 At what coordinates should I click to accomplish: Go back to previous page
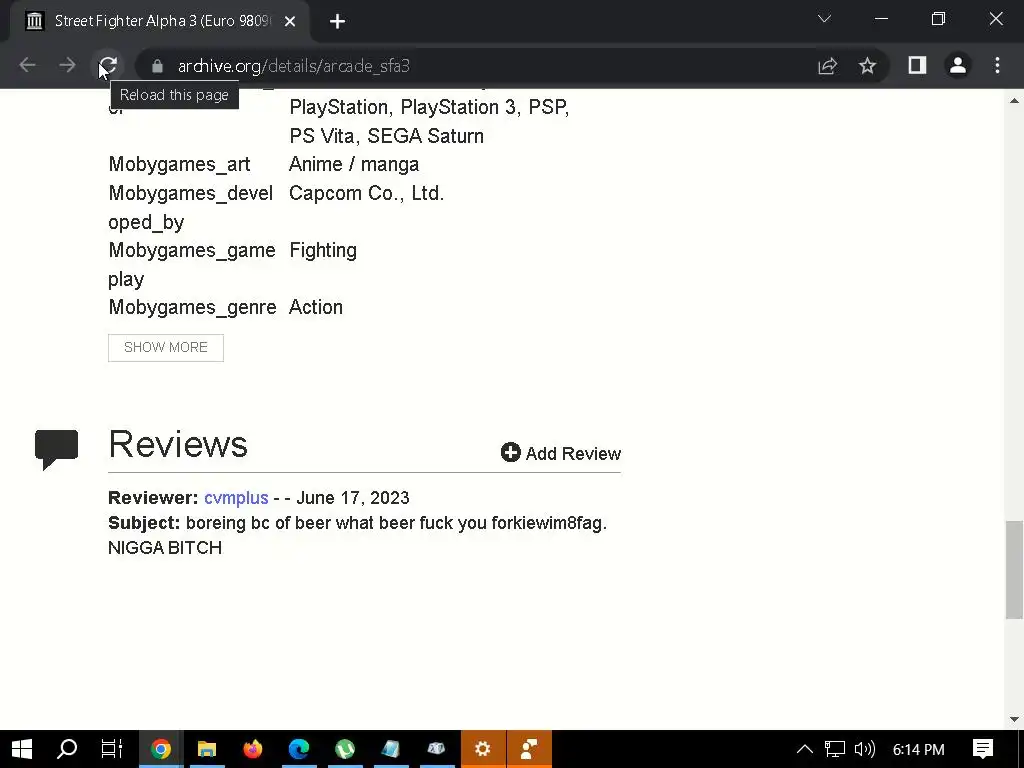pyautogui.click(x=27, y=65)
